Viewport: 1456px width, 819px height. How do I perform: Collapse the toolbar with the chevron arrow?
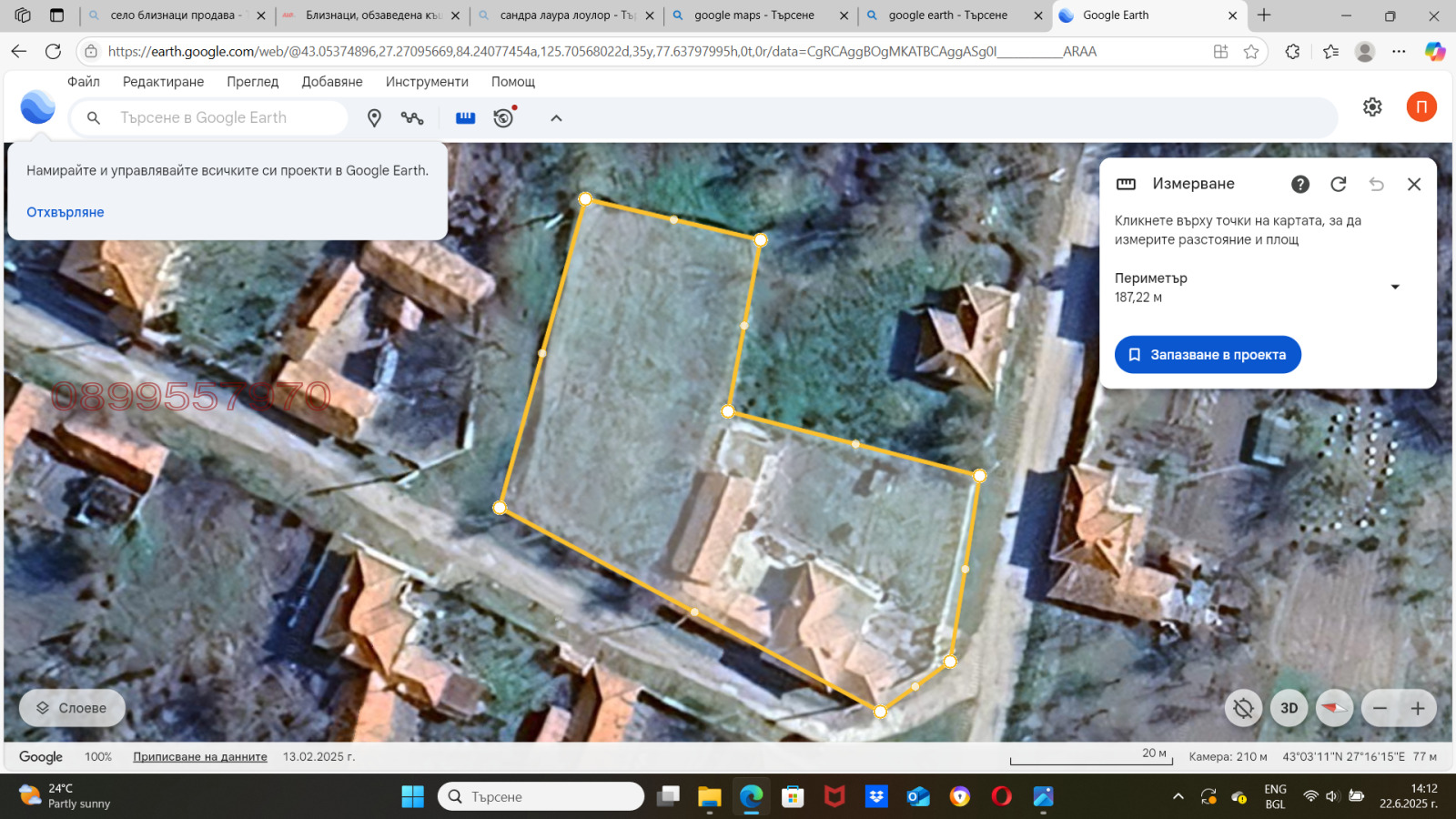click(556, 118)
